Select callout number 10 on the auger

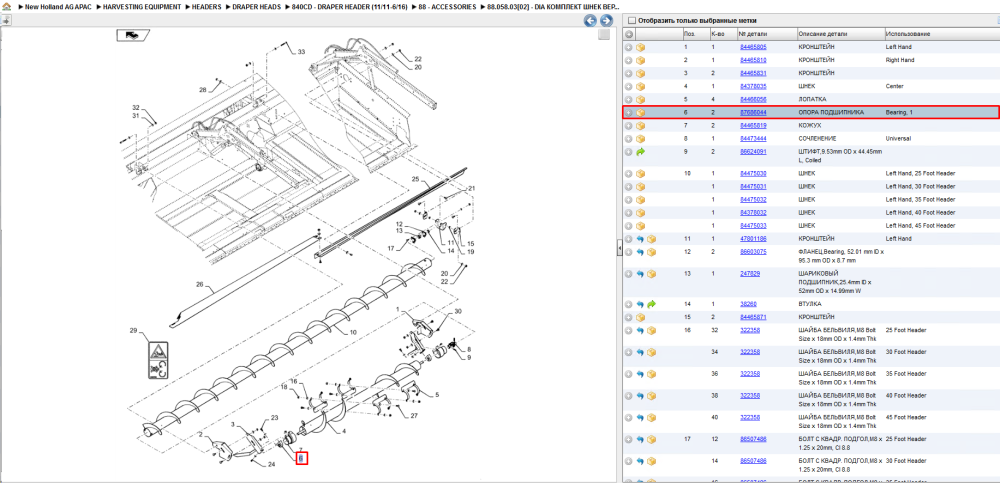(x=352, y=332)
